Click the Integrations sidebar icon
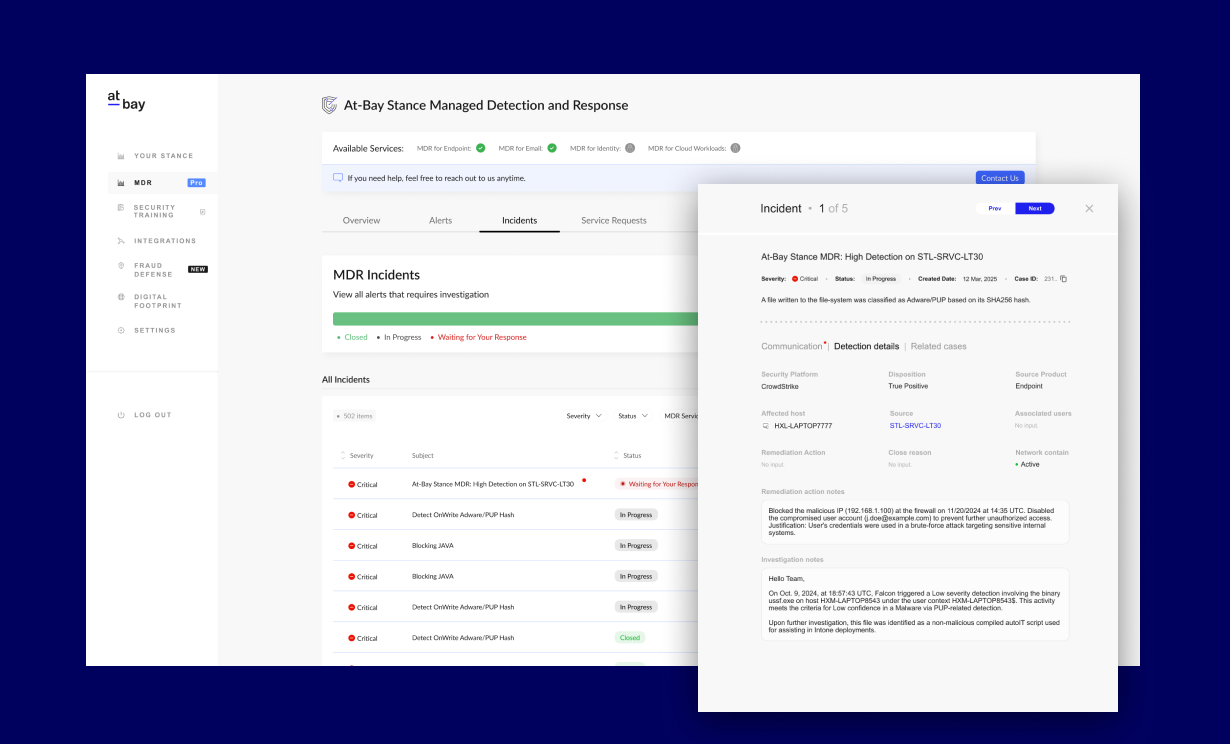1230x744 pixels. [x=121, y=241]
